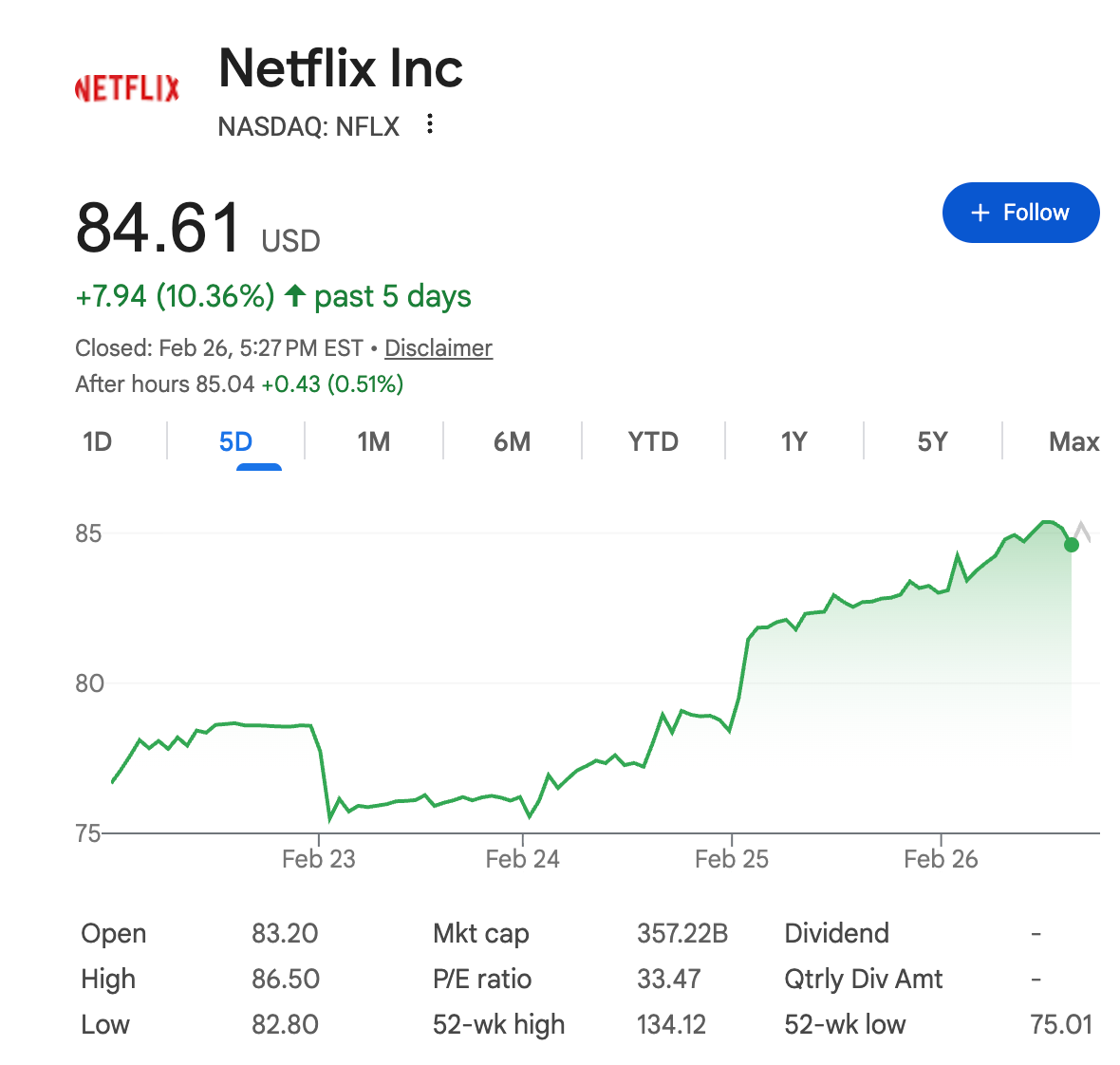Open the Disclaimer link
Screen dimensions: 1120x1065
coord(438,348)
